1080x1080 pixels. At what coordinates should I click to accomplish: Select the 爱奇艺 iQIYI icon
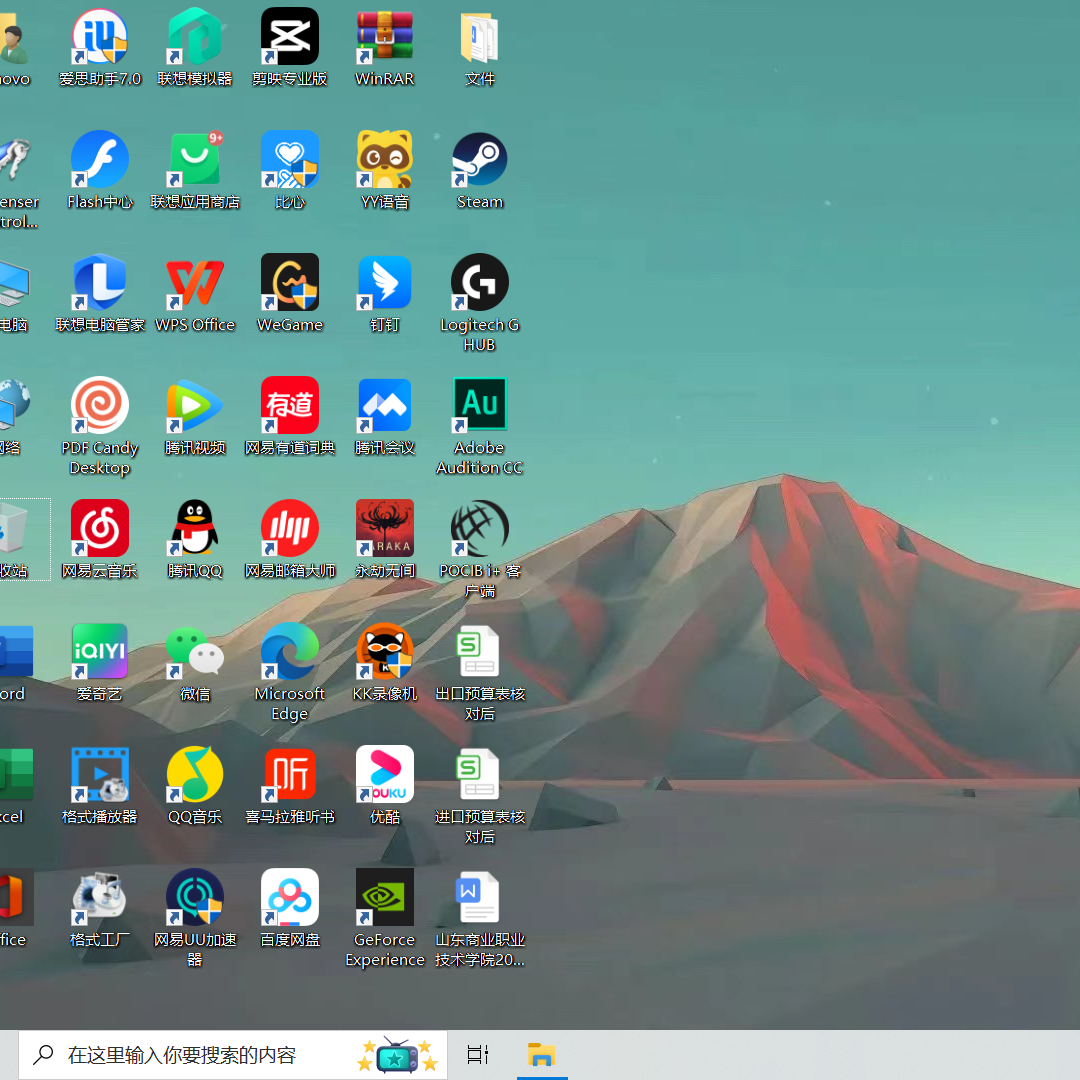point(100,654)
